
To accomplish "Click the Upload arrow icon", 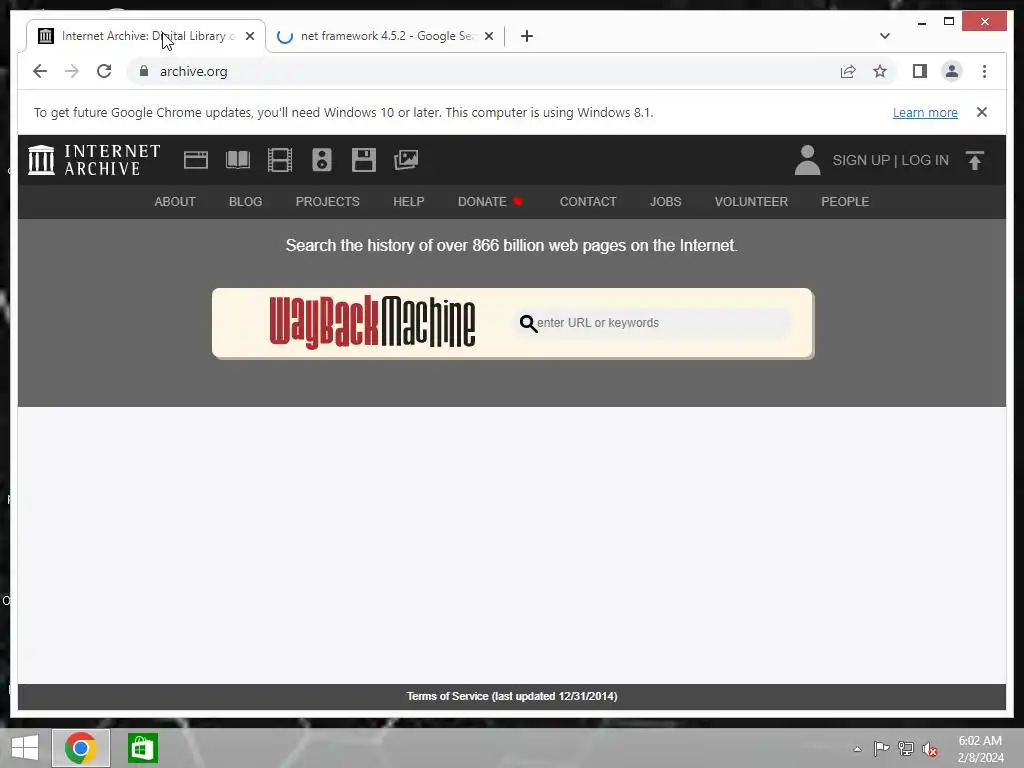I will (974, 160).
